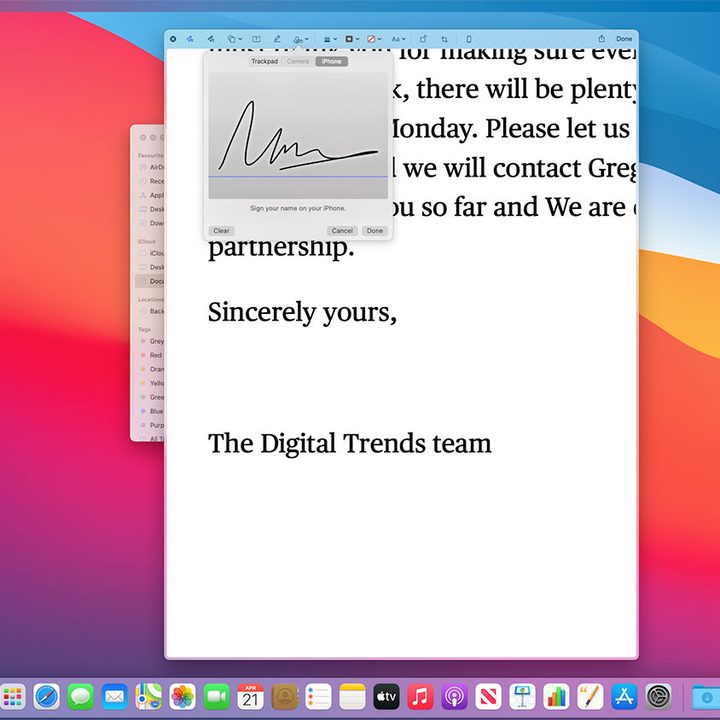Open the Text Style Aa dropdown
Viewport: 720px width, 720px height.
click(398, 39)
